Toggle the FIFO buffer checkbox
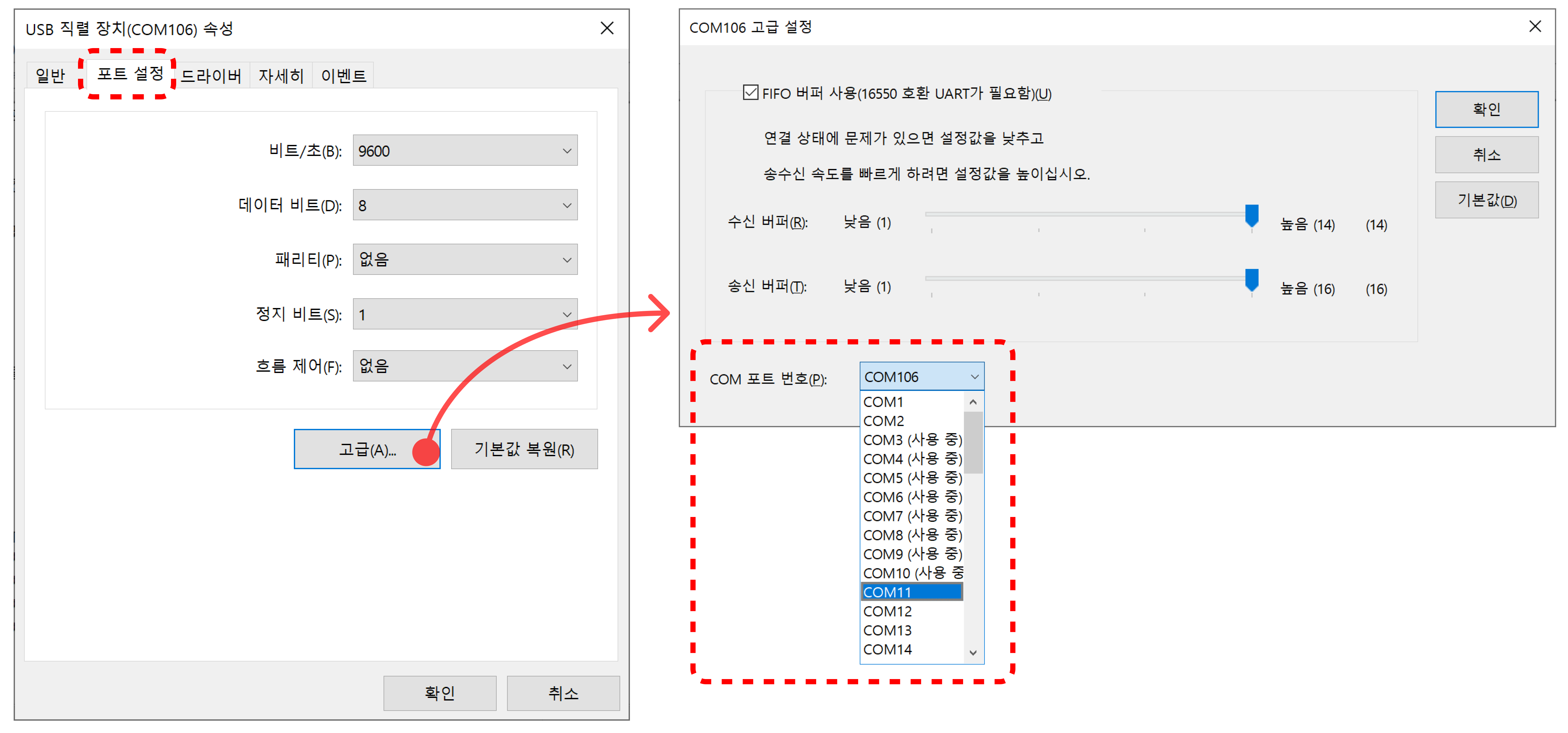This screenshot has width=1568, height=733. pos(751,93)
